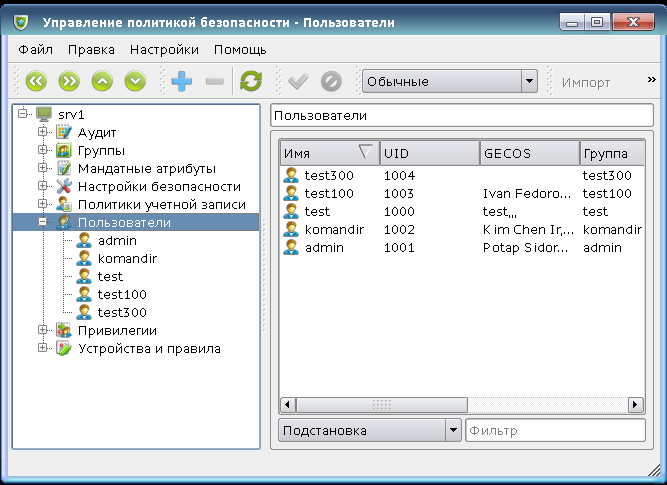This screenshot has width=667, height=485.
Task: Click the green double-left arrow navigation icon
Action: click(x=36, y=82)
